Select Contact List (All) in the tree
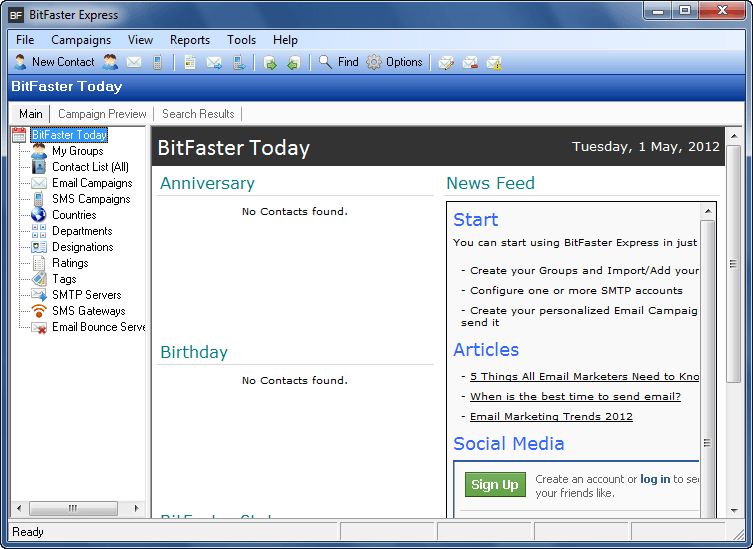Screen dimensions: 753x549 [x=90, y=167]
